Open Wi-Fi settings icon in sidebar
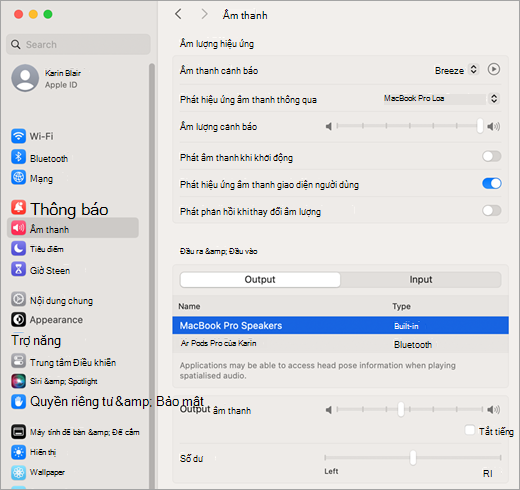Screen dimensions: 520x490 click(18, 136)
